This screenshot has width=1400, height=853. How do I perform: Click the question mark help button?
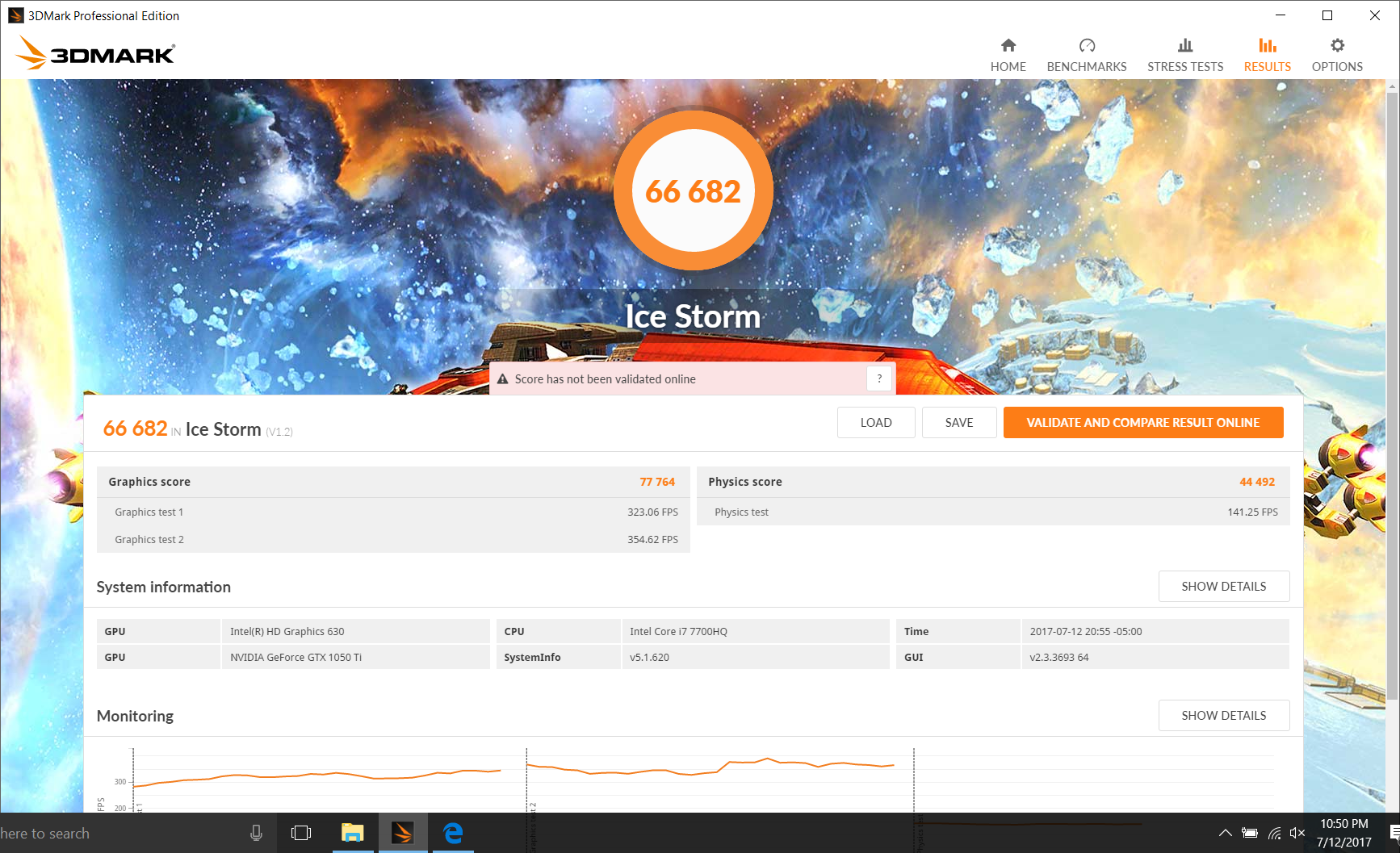(879, 378)
